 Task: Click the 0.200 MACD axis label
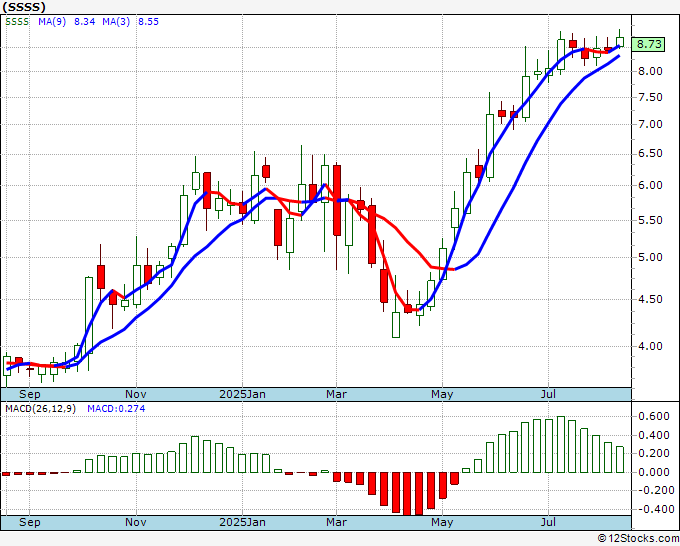pos(654,454)
